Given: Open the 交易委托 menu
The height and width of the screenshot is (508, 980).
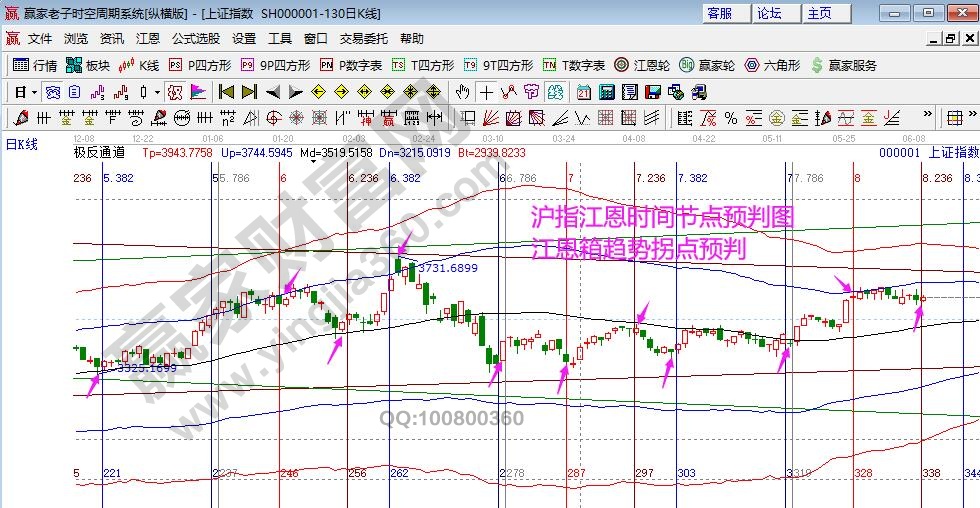Looking at the screenshot, I should pos(364,39).
